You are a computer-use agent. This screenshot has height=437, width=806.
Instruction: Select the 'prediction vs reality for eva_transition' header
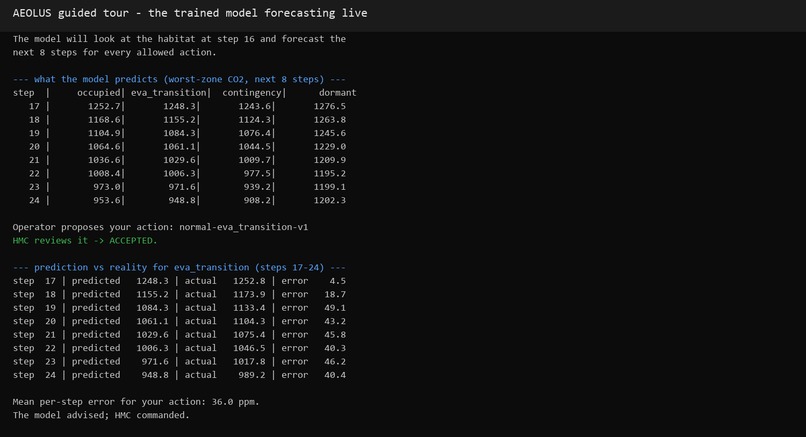(179, 267)
